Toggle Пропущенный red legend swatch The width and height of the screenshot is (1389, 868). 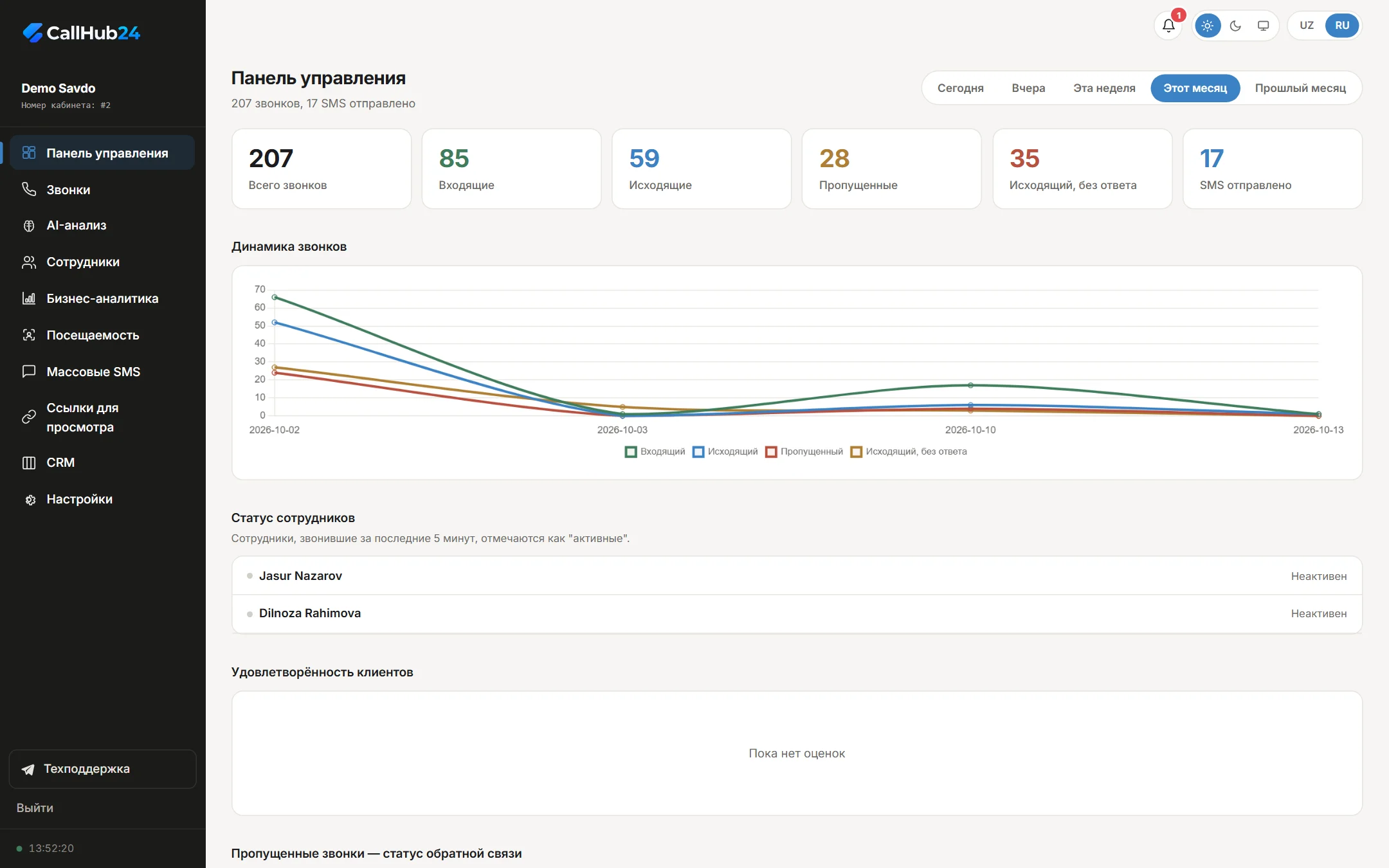coord(771,452)
